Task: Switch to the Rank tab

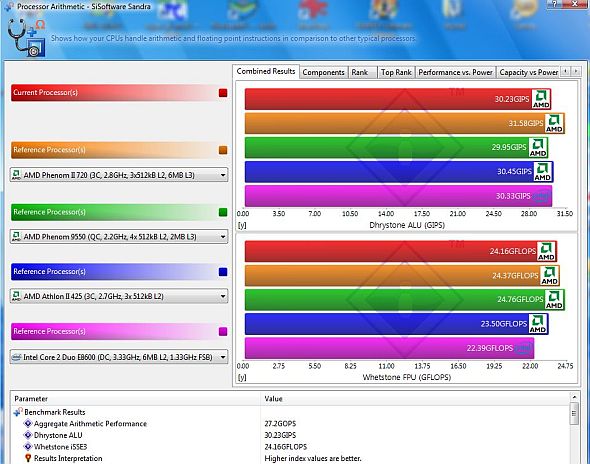Action: click(362, 72)
